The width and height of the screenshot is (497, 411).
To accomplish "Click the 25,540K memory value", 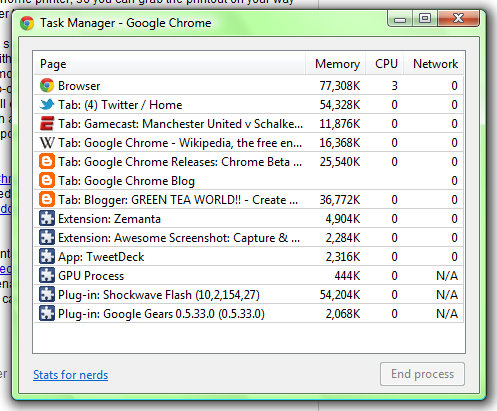I will click(x=340, y=162).
